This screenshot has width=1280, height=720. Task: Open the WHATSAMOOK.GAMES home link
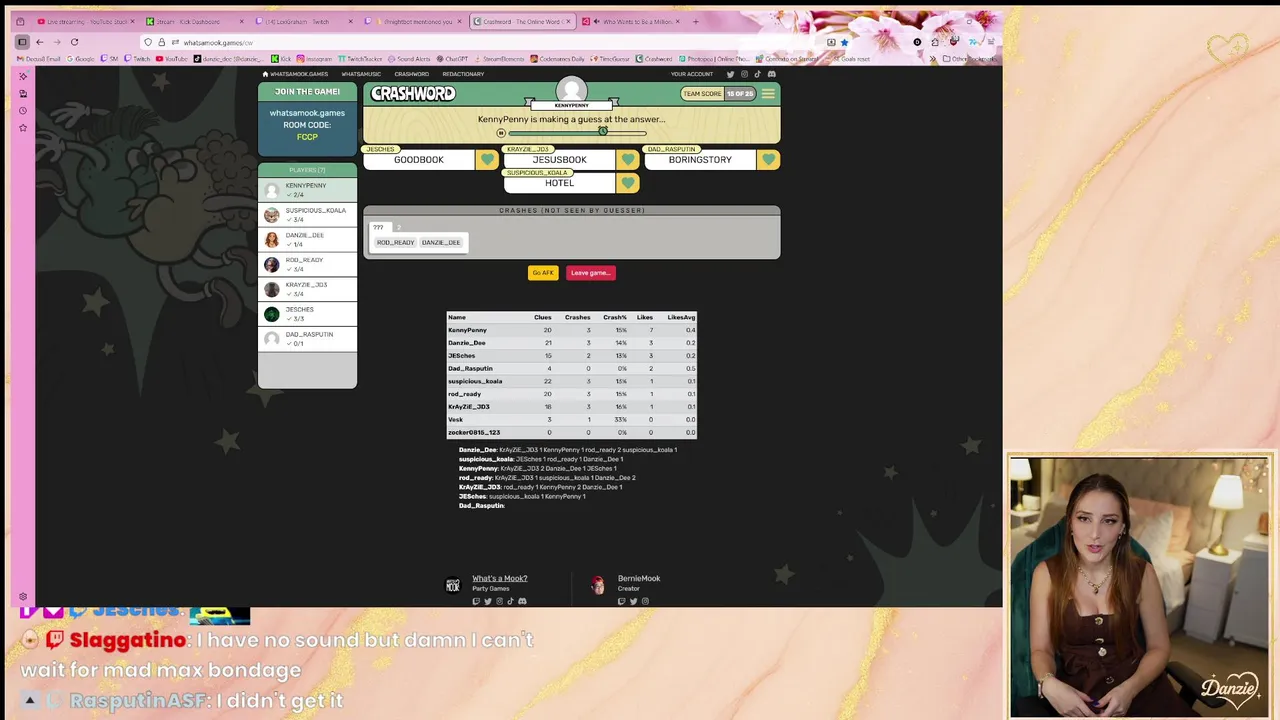coord(295,74)
